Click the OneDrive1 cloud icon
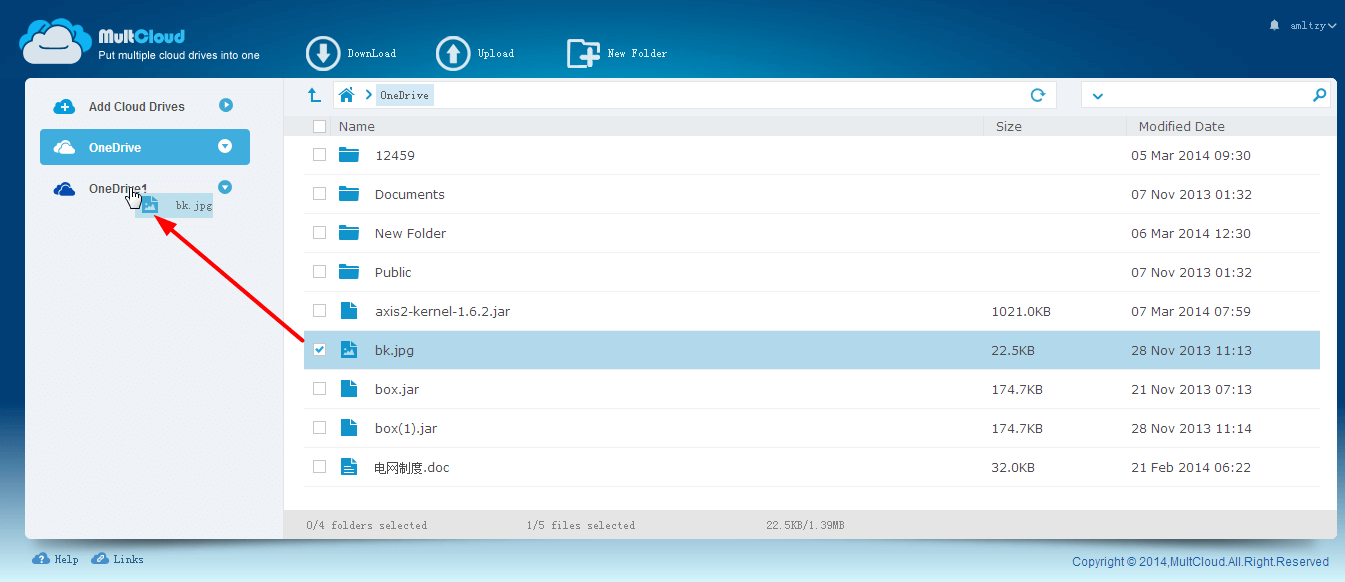Screen dimensions: 1345x582 [64, 188]
